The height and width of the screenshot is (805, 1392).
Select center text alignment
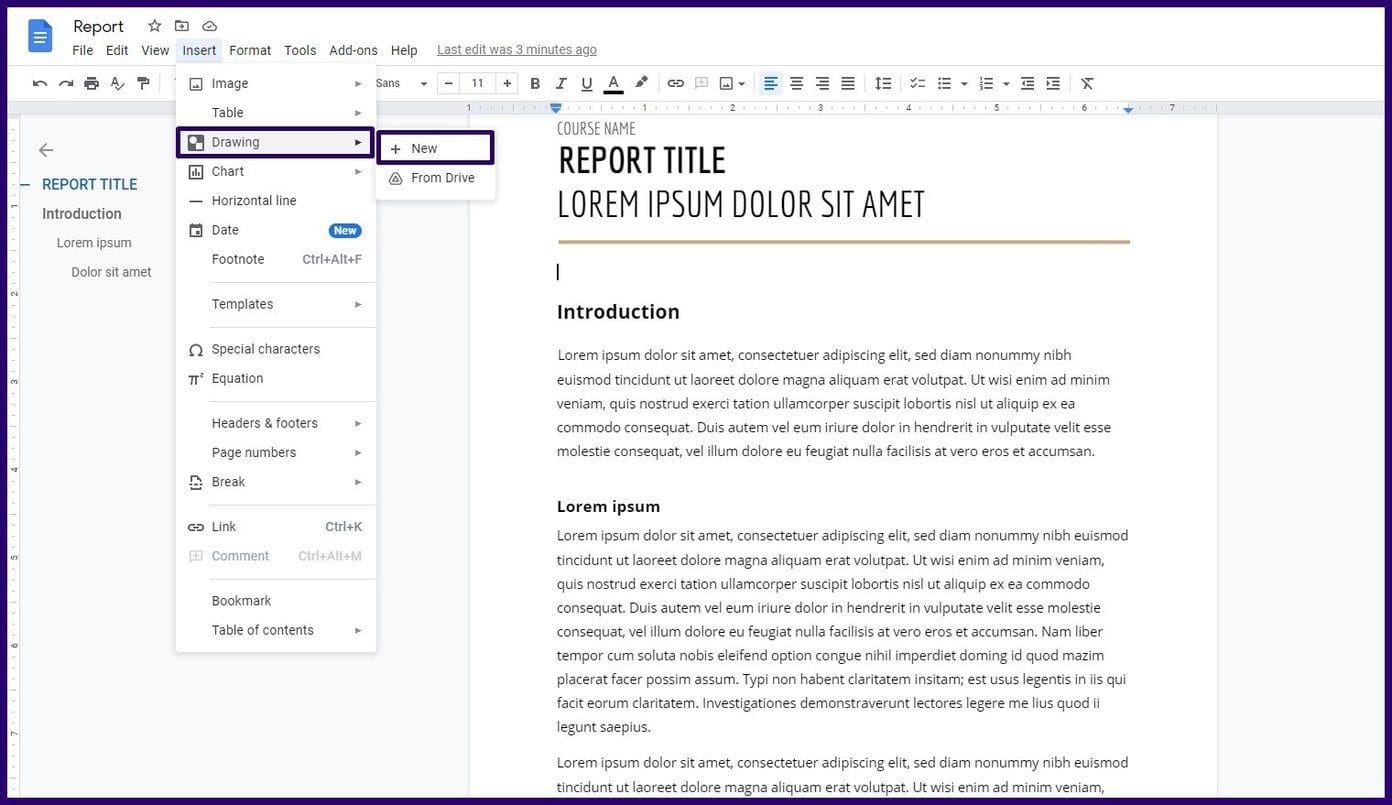click(797, 83)
